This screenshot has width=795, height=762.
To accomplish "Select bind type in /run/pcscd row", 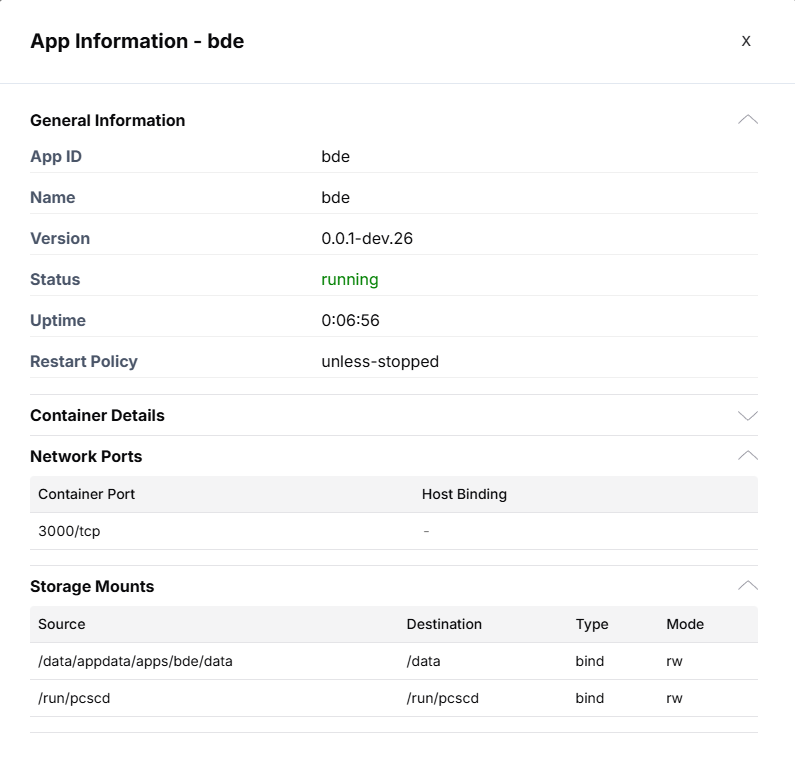I will pyautogui.click(x=590, y=699).
